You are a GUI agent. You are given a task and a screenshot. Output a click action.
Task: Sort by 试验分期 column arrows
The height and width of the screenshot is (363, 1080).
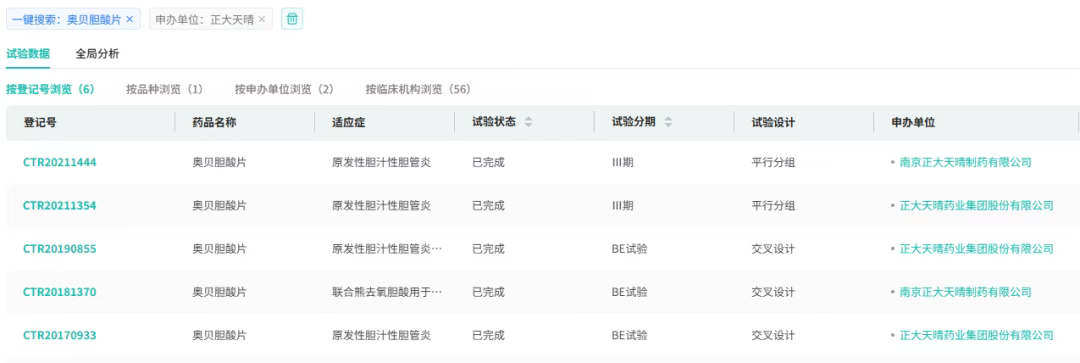pos(668,122)
